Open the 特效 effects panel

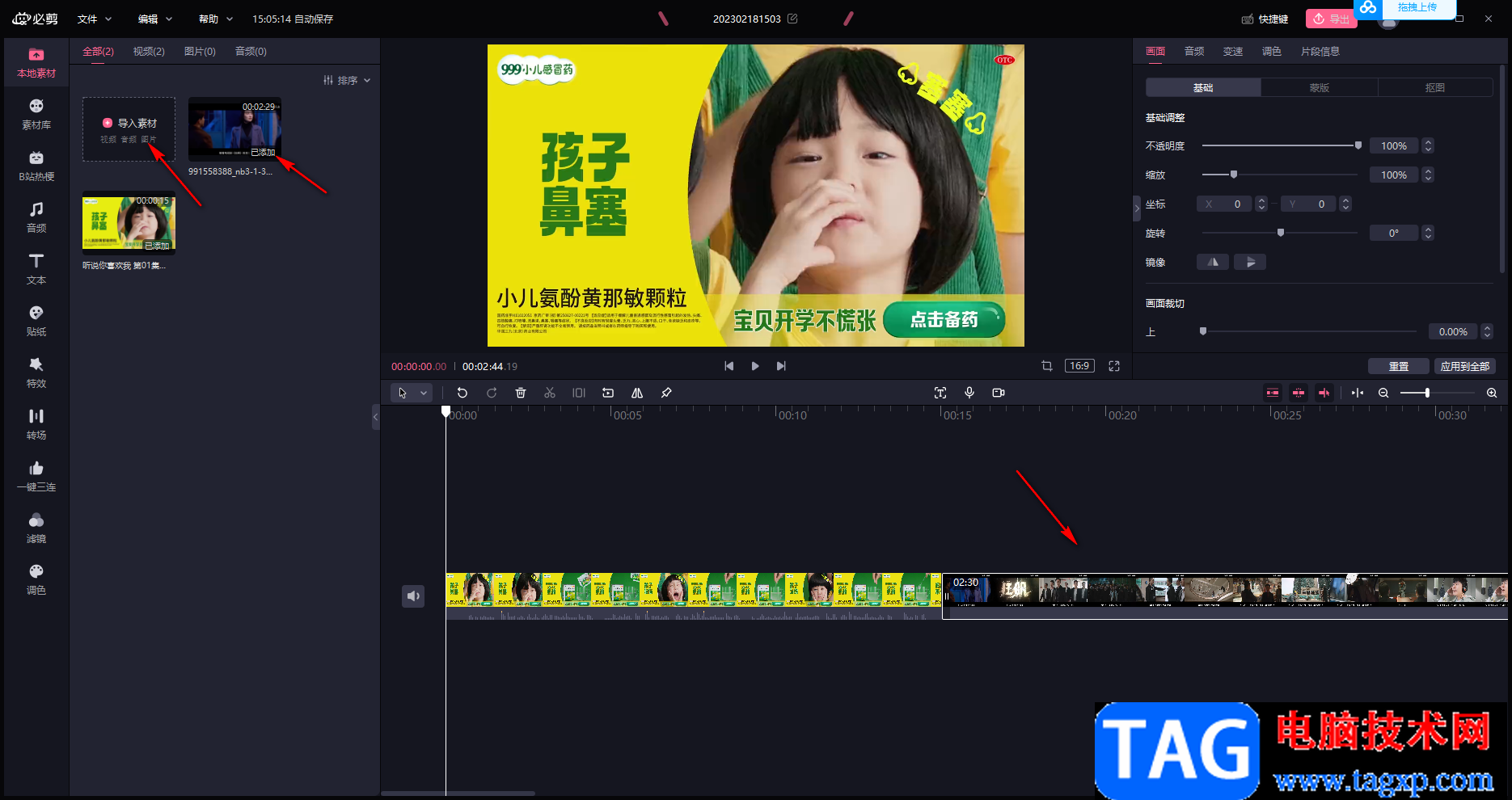36,373
